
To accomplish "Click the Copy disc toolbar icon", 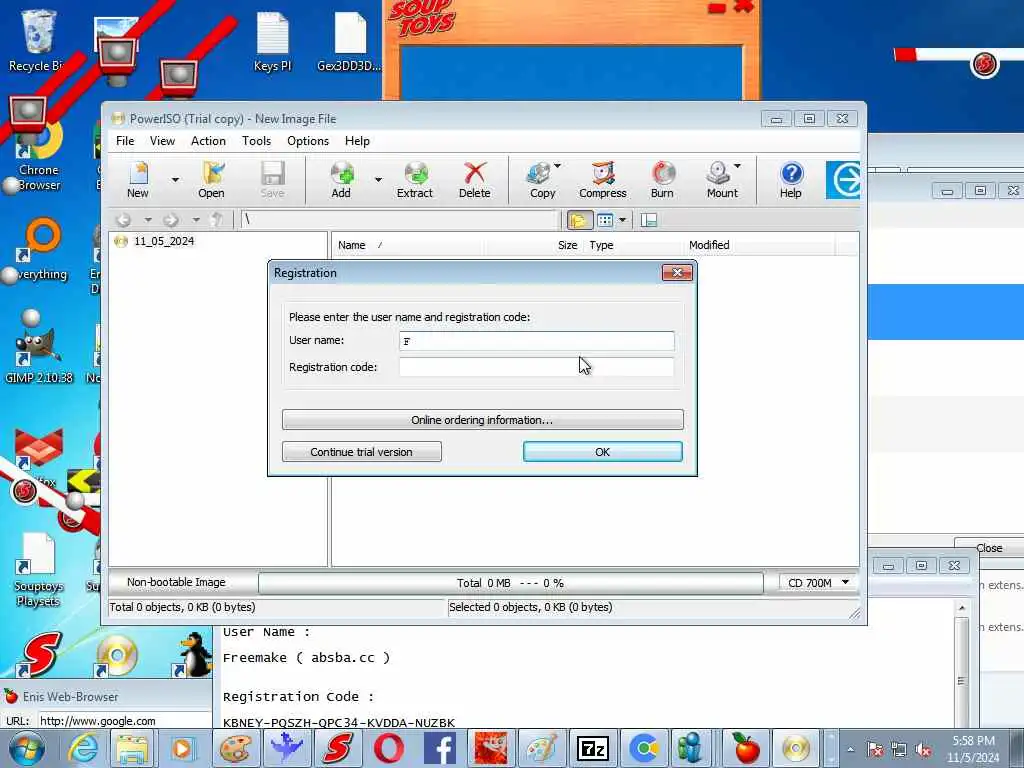I will click(x=540, y=180).
